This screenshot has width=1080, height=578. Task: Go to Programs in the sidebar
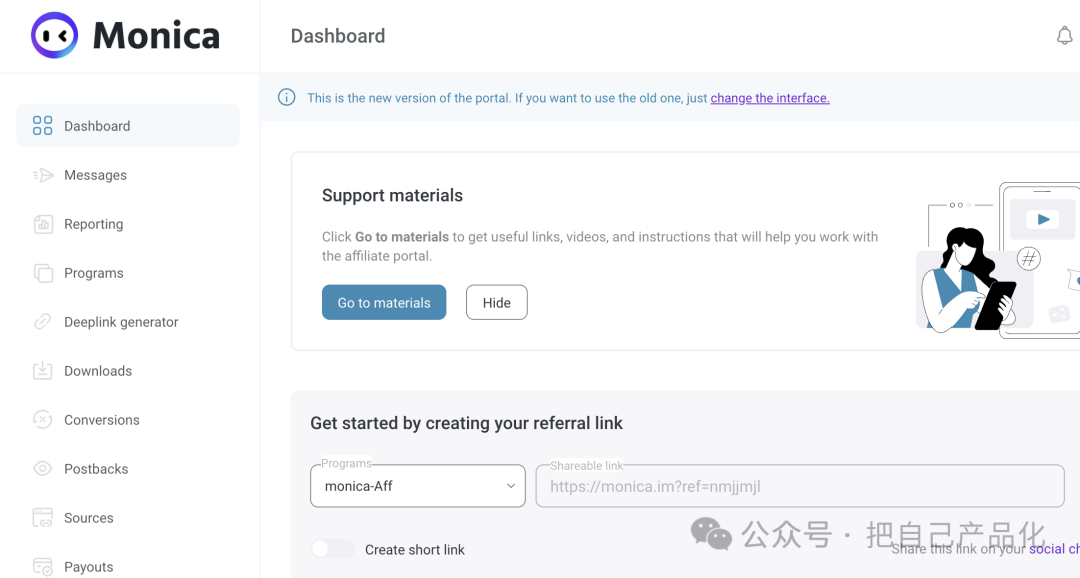click(93, 273)
